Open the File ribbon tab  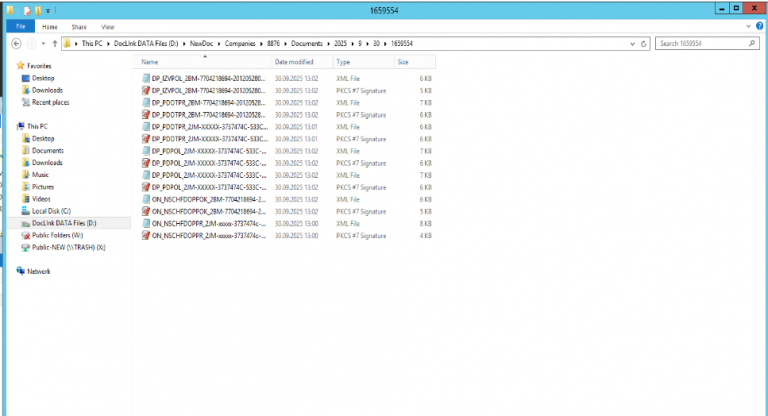(21, 26)
